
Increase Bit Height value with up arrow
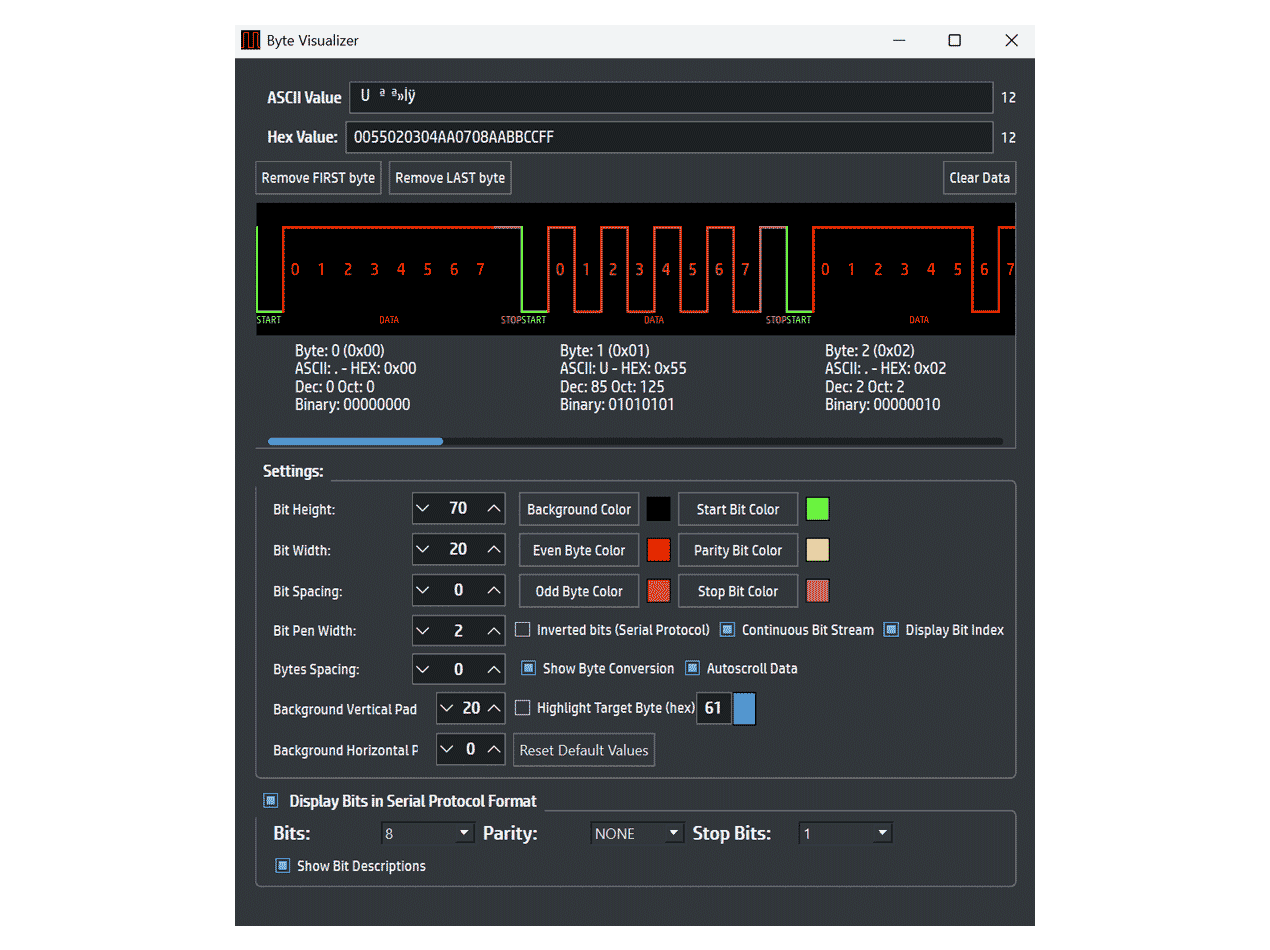point(493,509)
